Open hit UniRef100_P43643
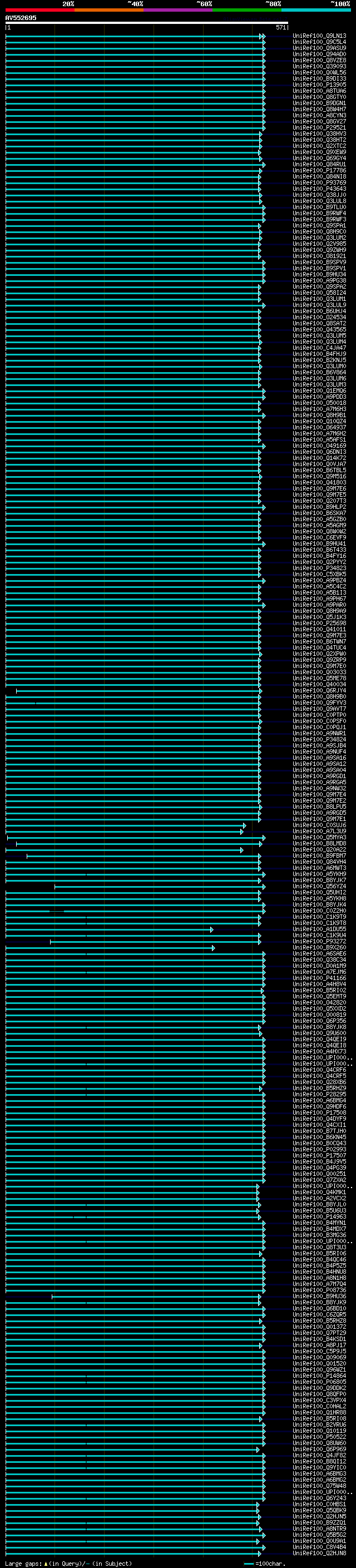Viewport: 356px width, 1568px height. click(319, 189)
